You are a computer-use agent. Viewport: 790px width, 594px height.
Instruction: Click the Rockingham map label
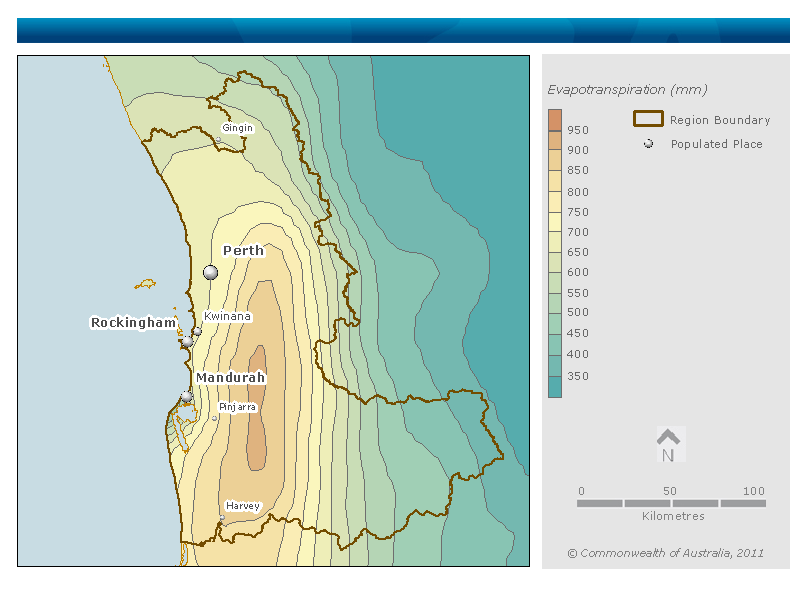[134, 322]
